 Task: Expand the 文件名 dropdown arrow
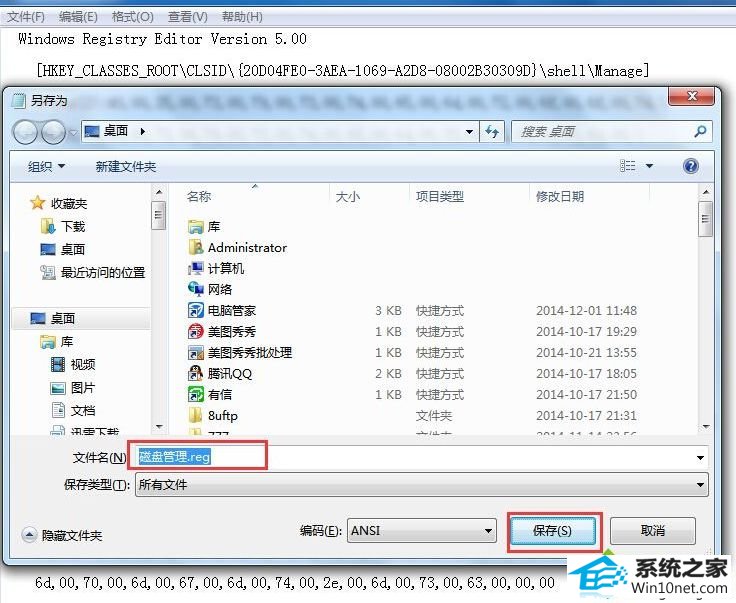click(700, 458)
